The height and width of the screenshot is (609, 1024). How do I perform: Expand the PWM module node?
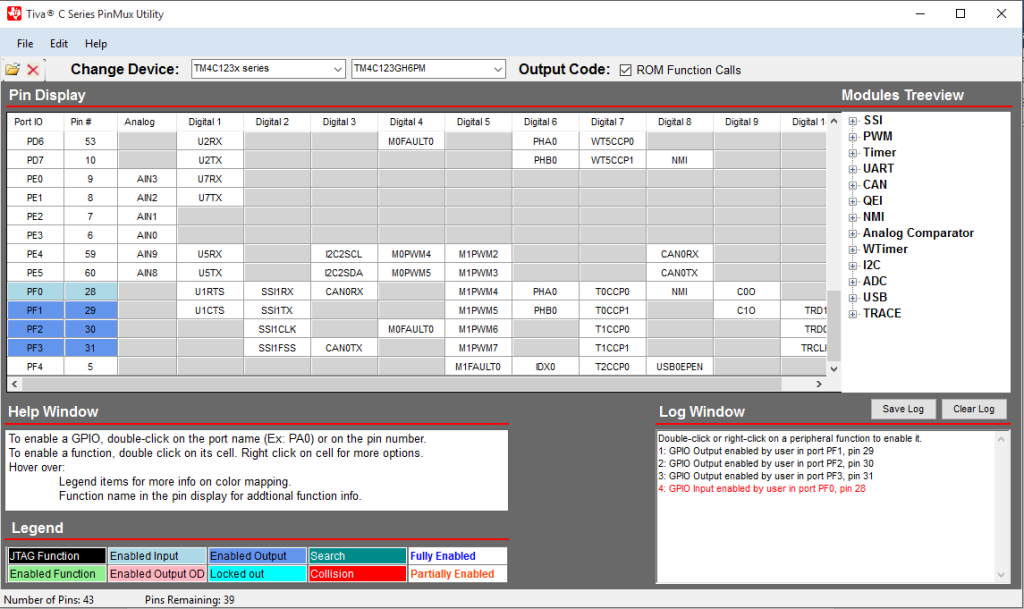[x=853, y=137]
